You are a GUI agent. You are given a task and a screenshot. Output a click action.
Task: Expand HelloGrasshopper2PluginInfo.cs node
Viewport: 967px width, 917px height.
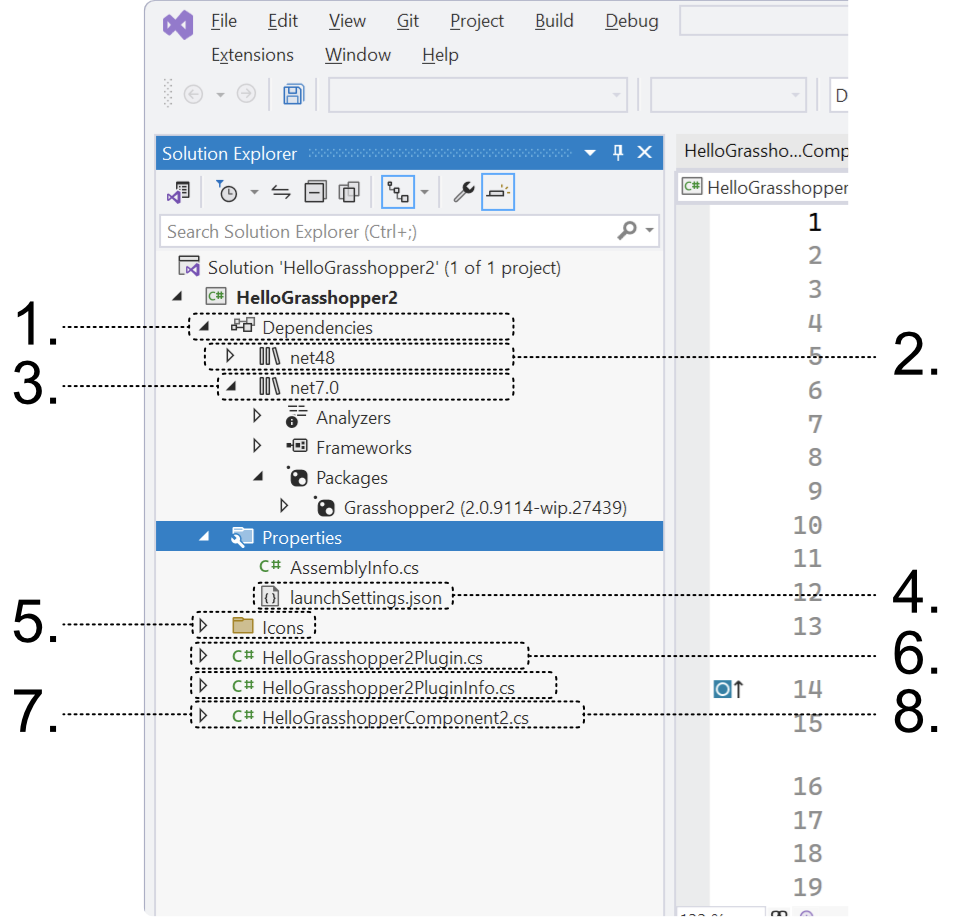(203, 685)
